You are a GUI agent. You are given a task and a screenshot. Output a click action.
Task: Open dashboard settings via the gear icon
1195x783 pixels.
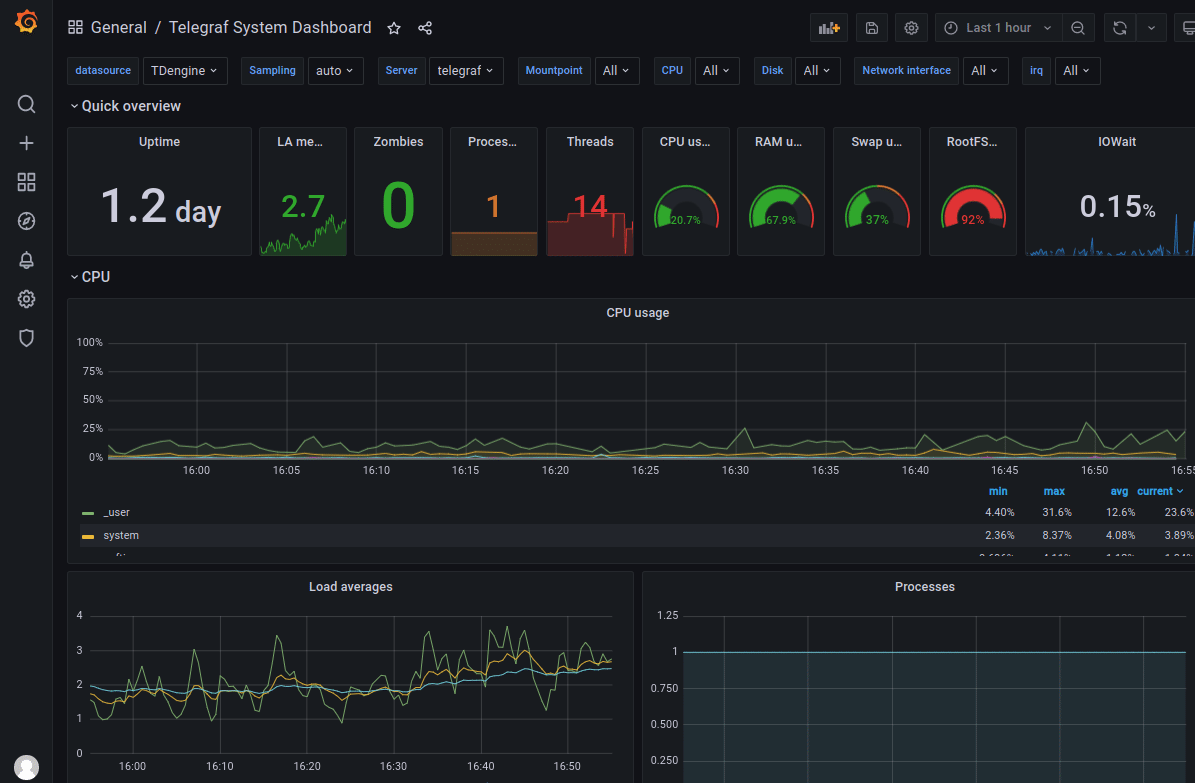point(910,27)
